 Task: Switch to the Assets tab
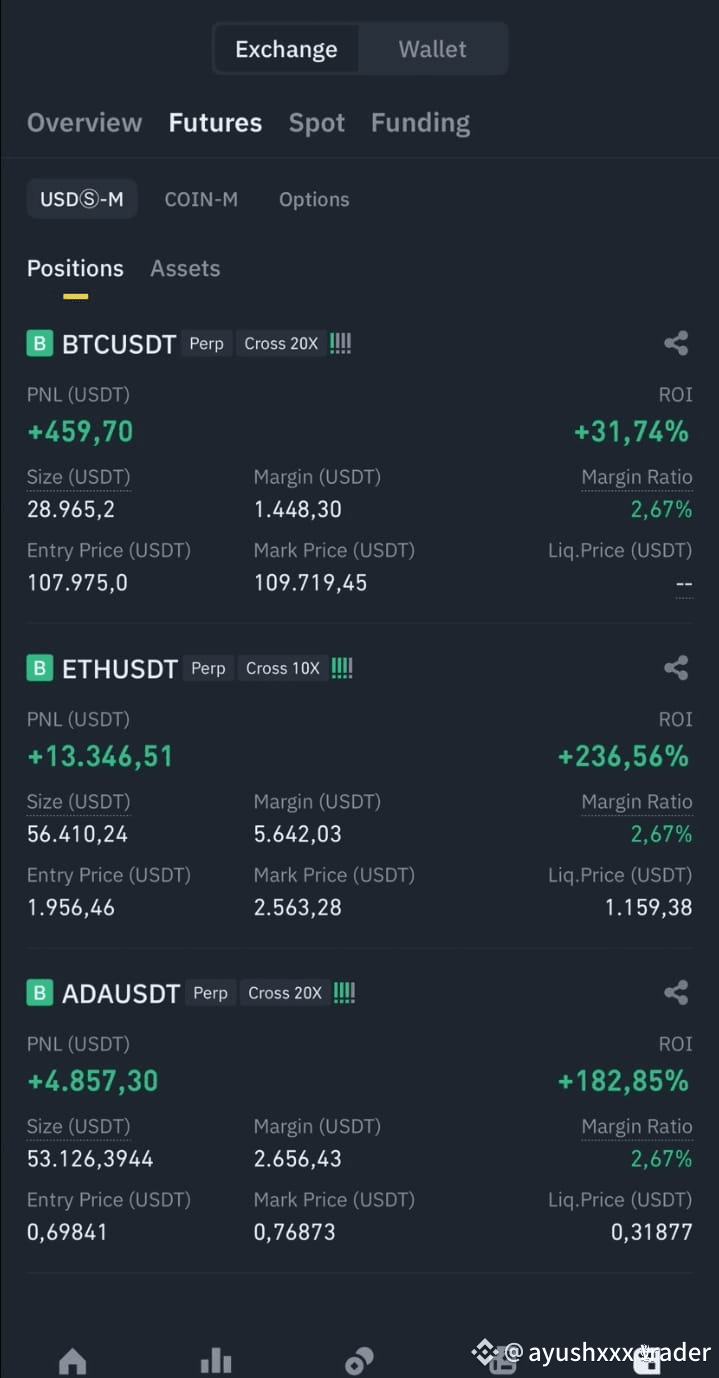pyautogui.click(x=185, y=268)
